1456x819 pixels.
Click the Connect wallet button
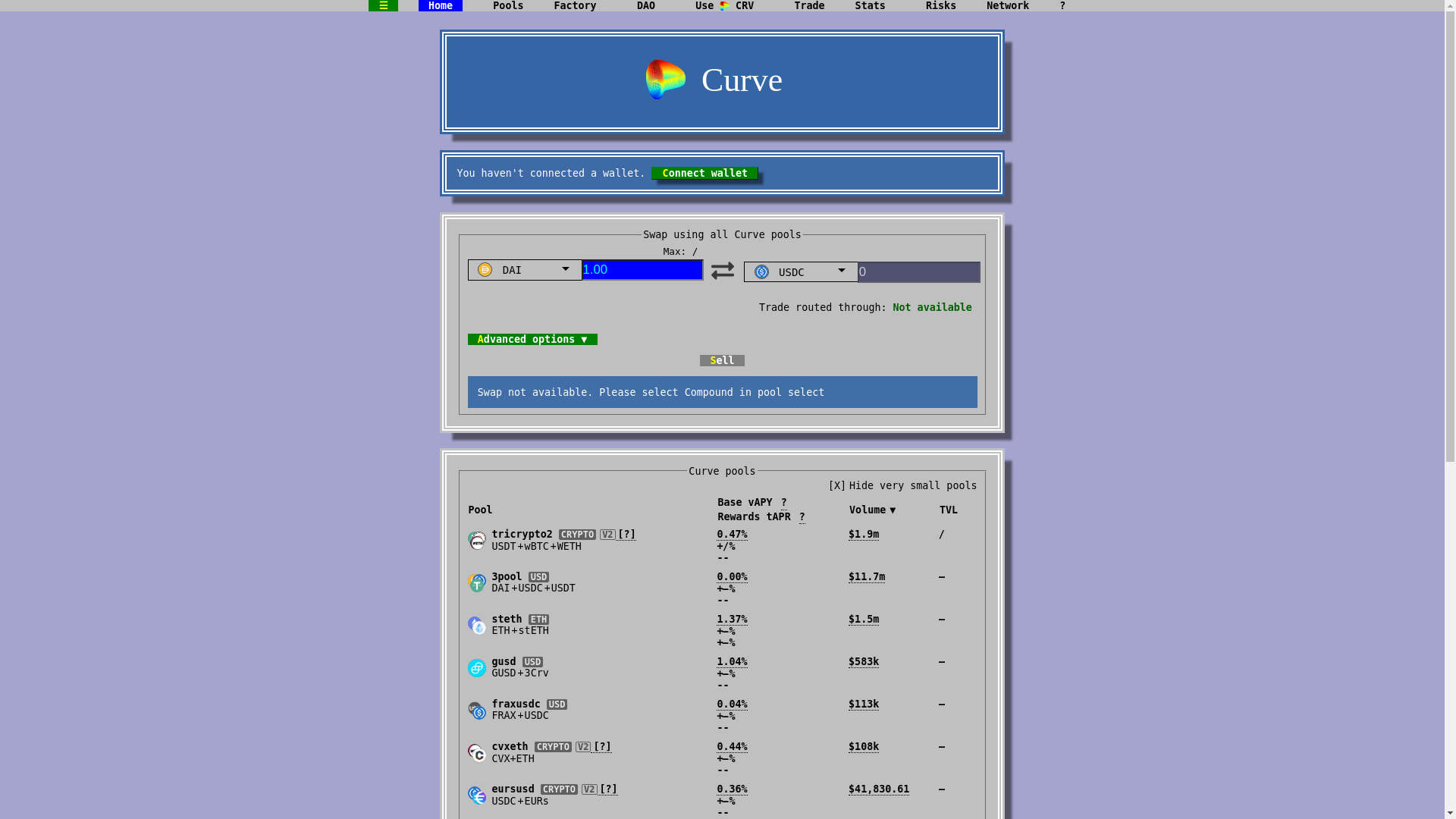(x=705, y=173)
